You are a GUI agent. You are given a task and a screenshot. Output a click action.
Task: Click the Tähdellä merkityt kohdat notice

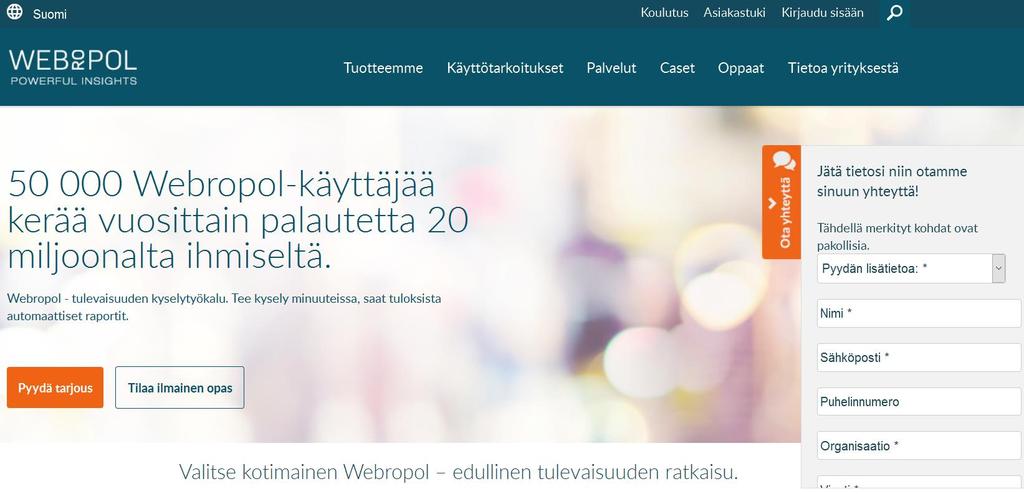point(897,237)
